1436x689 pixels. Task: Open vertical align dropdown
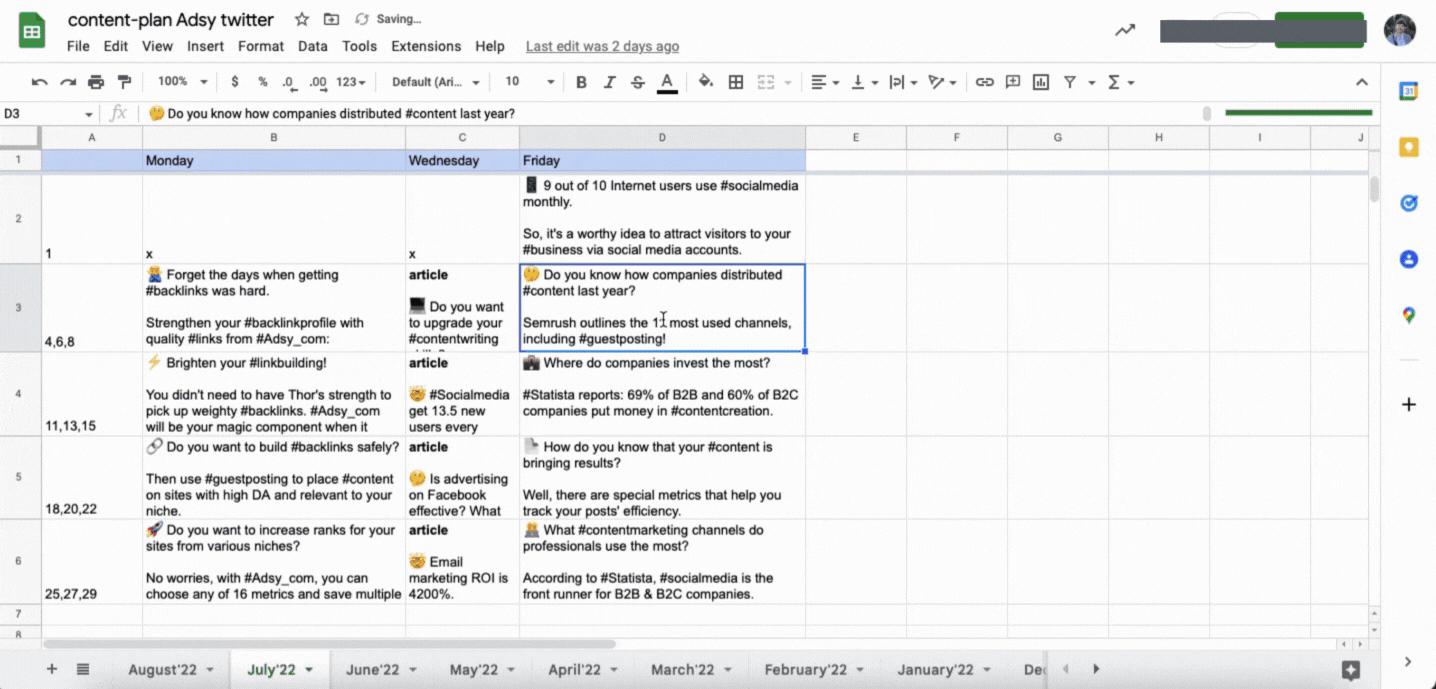pos(865,82)
